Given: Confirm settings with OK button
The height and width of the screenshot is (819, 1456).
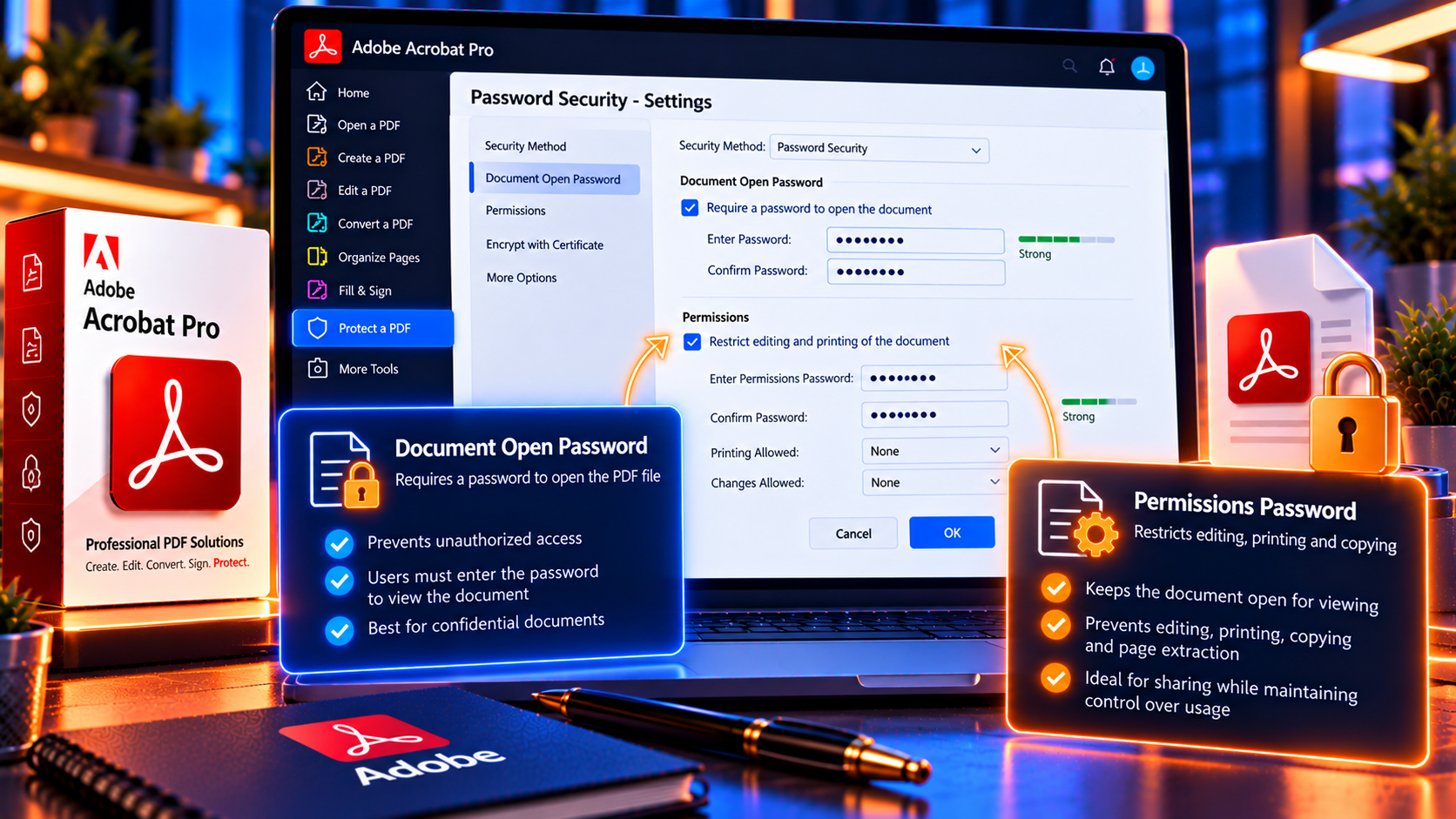Looking at the screenshot, I should 952,533.
